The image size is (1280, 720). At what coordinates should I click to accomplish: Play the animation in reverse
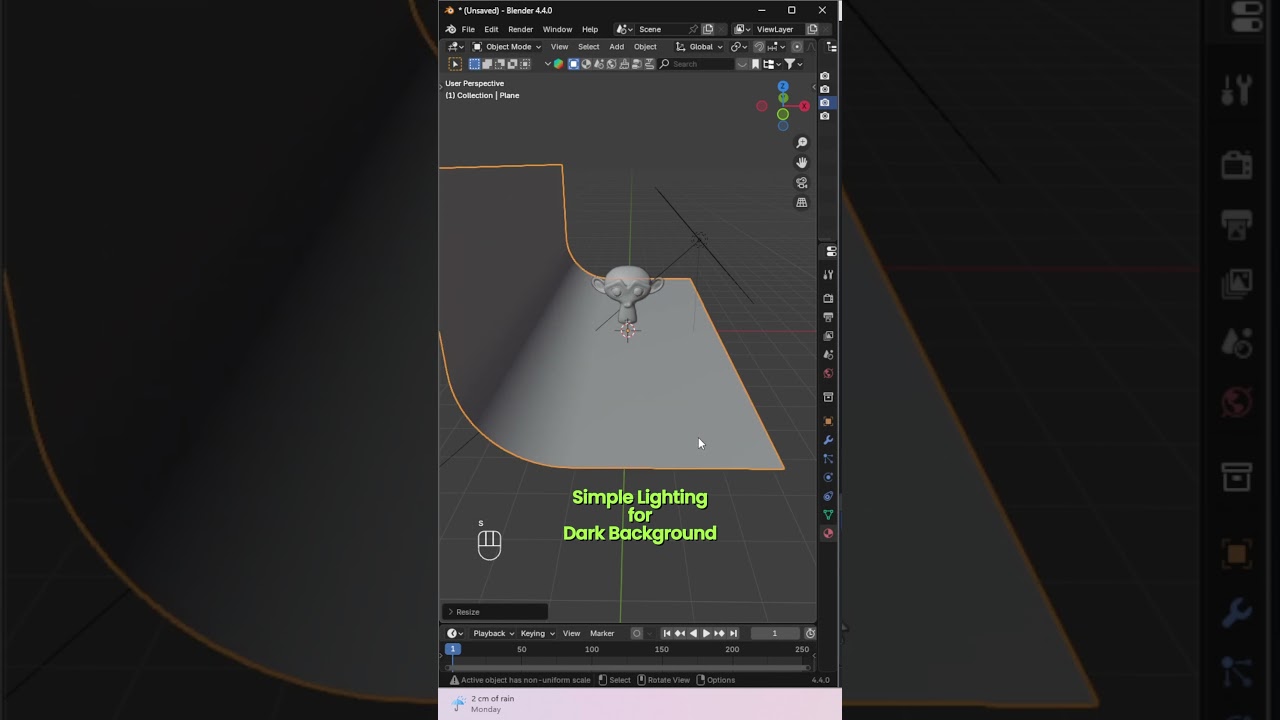(693, 633)
